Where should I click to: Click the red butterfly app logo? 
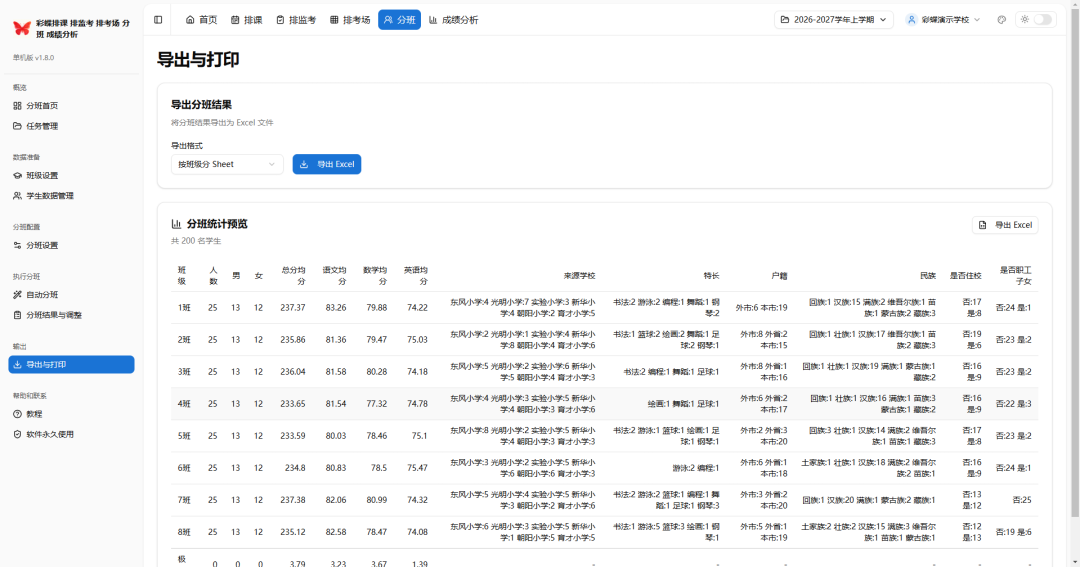click(x=22, y=28)
